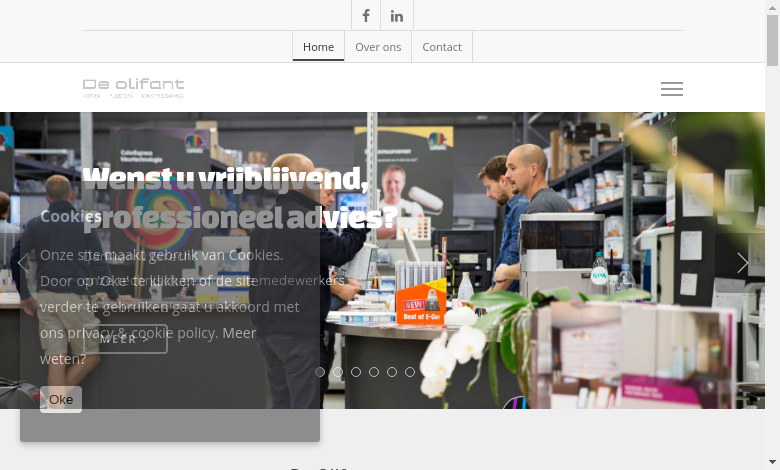Accept cookies with the Oke button
This screenshot has height=470, width=780.
click(61, 399)
